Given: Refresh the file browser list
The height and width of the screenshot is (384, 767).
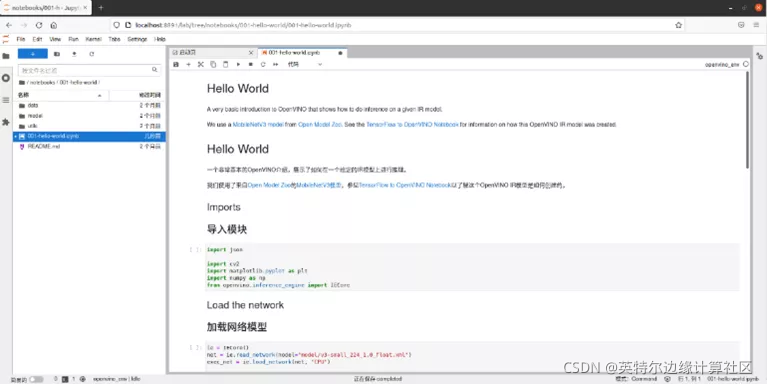Looking at the screenshot, I should [91, 54].
